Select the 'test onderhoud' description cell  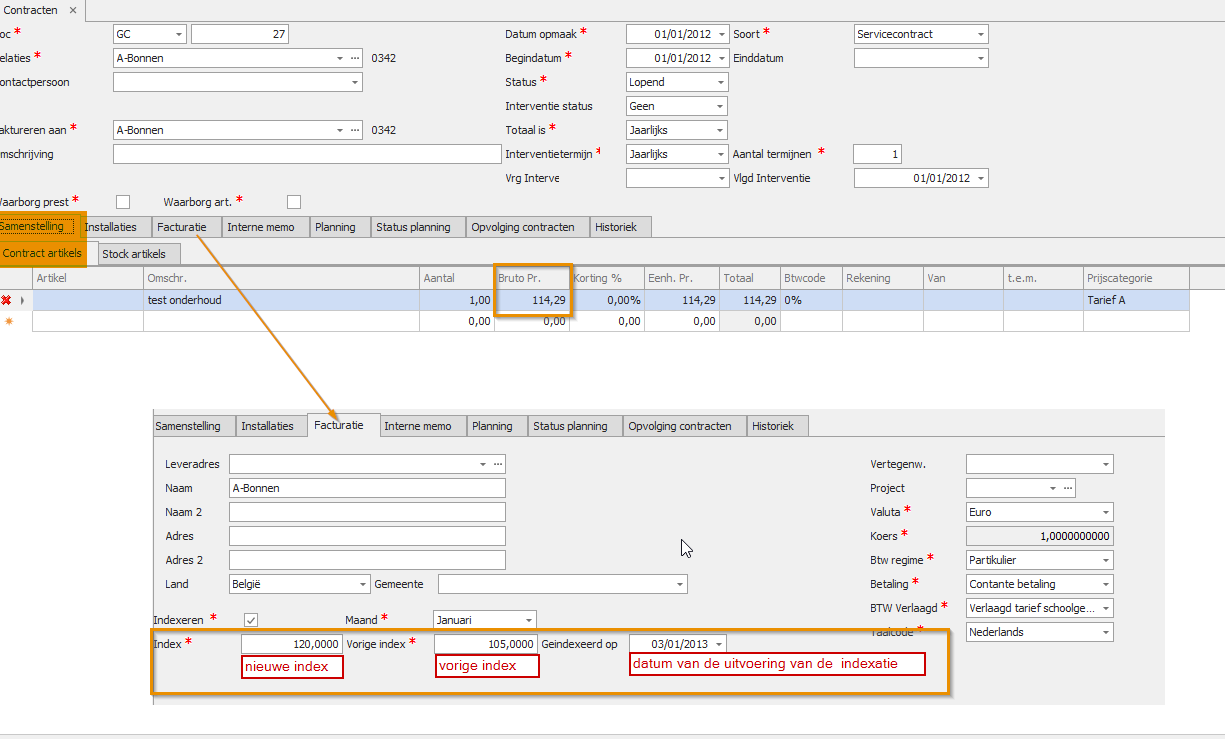tap(281, 300)
